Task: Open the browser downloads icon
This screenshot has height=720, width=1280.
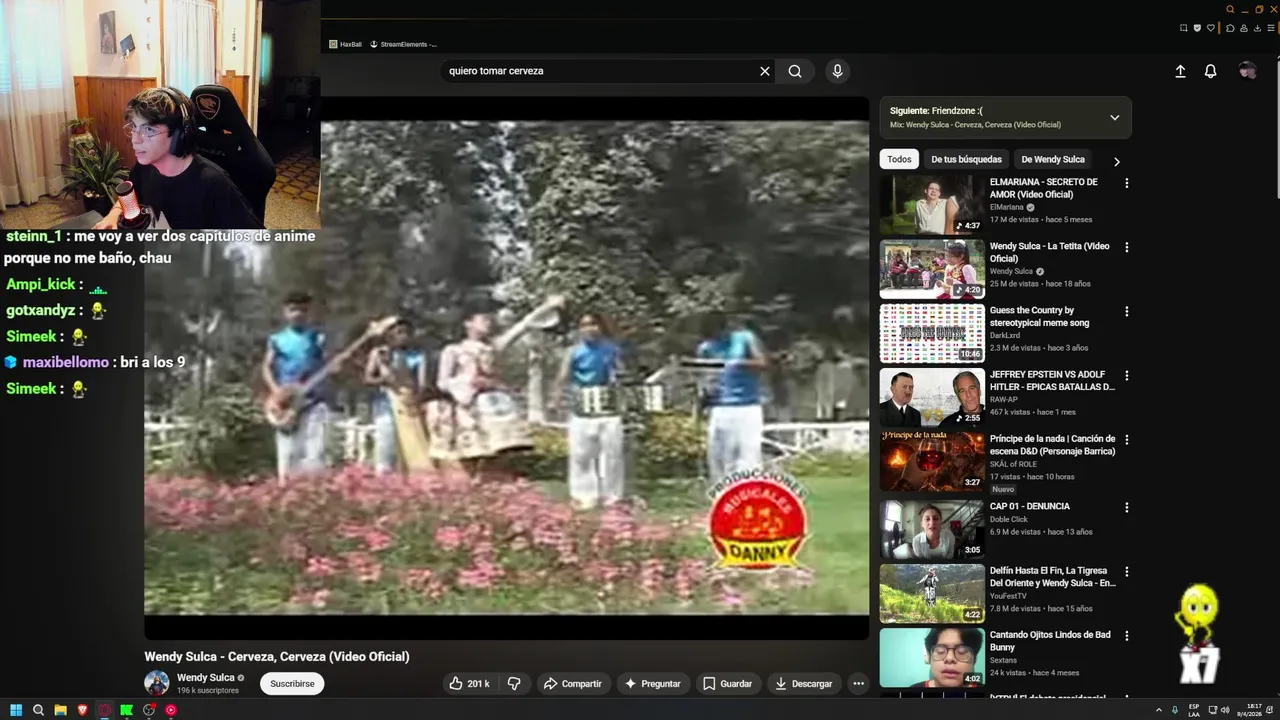Action: tap(1257, 28)
